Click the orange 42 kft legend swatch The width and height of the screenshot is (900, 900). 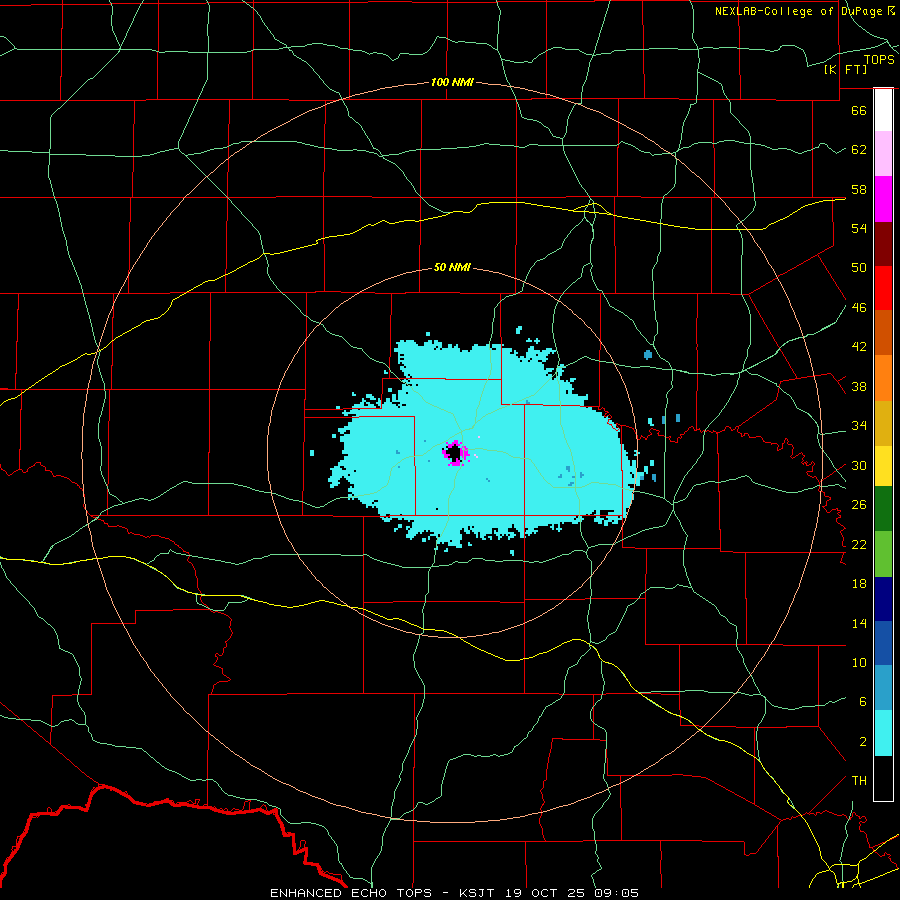click(x=883, y=378)
